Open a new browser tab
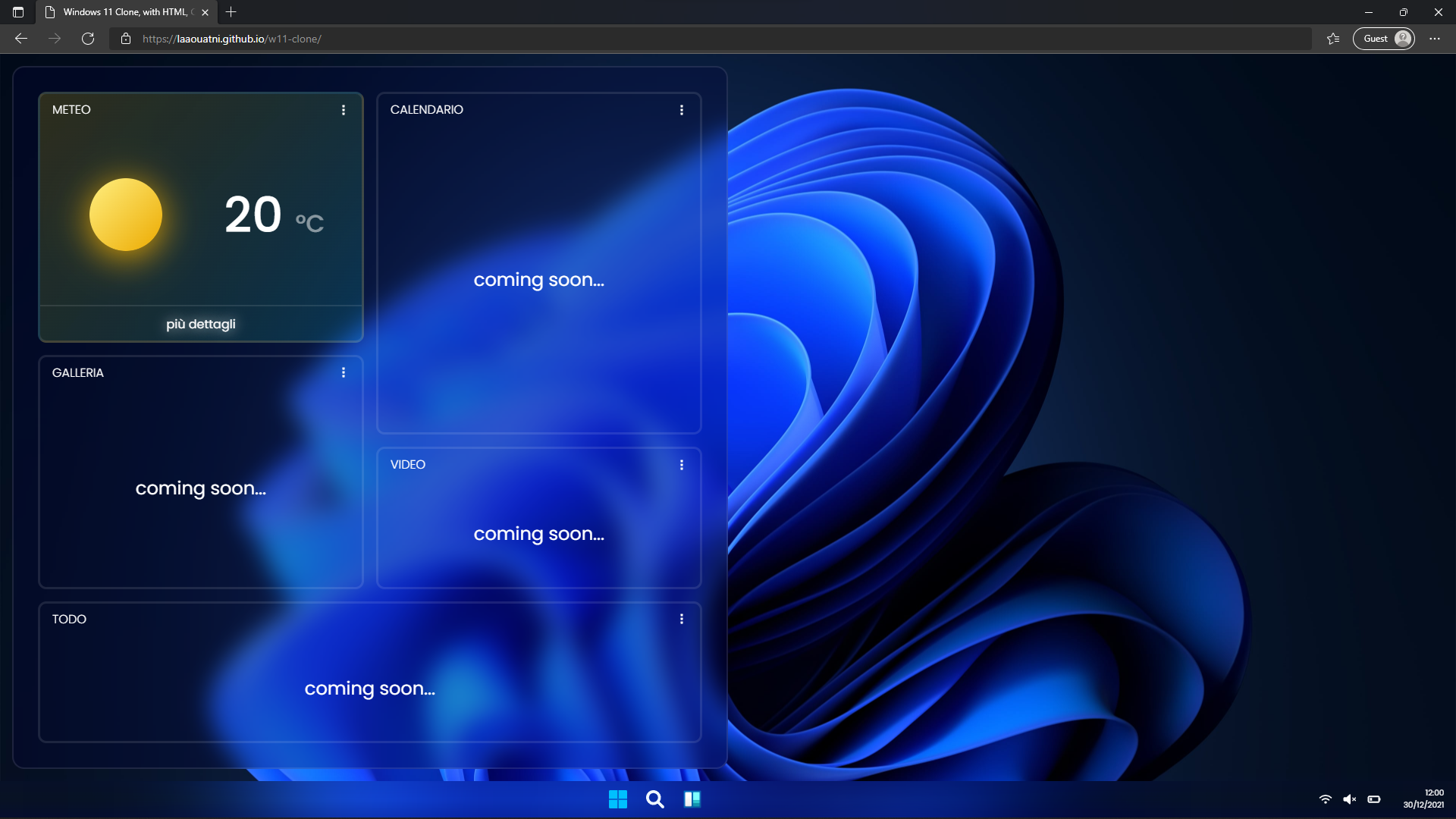 tap(231, 12)
